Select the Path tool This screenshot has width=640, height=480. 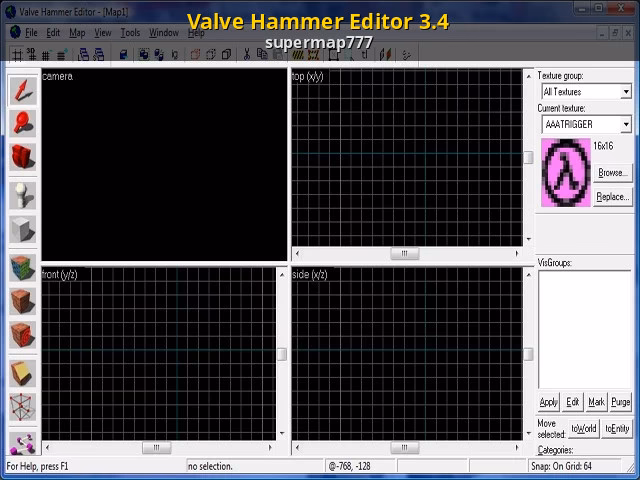click(23, 443)
